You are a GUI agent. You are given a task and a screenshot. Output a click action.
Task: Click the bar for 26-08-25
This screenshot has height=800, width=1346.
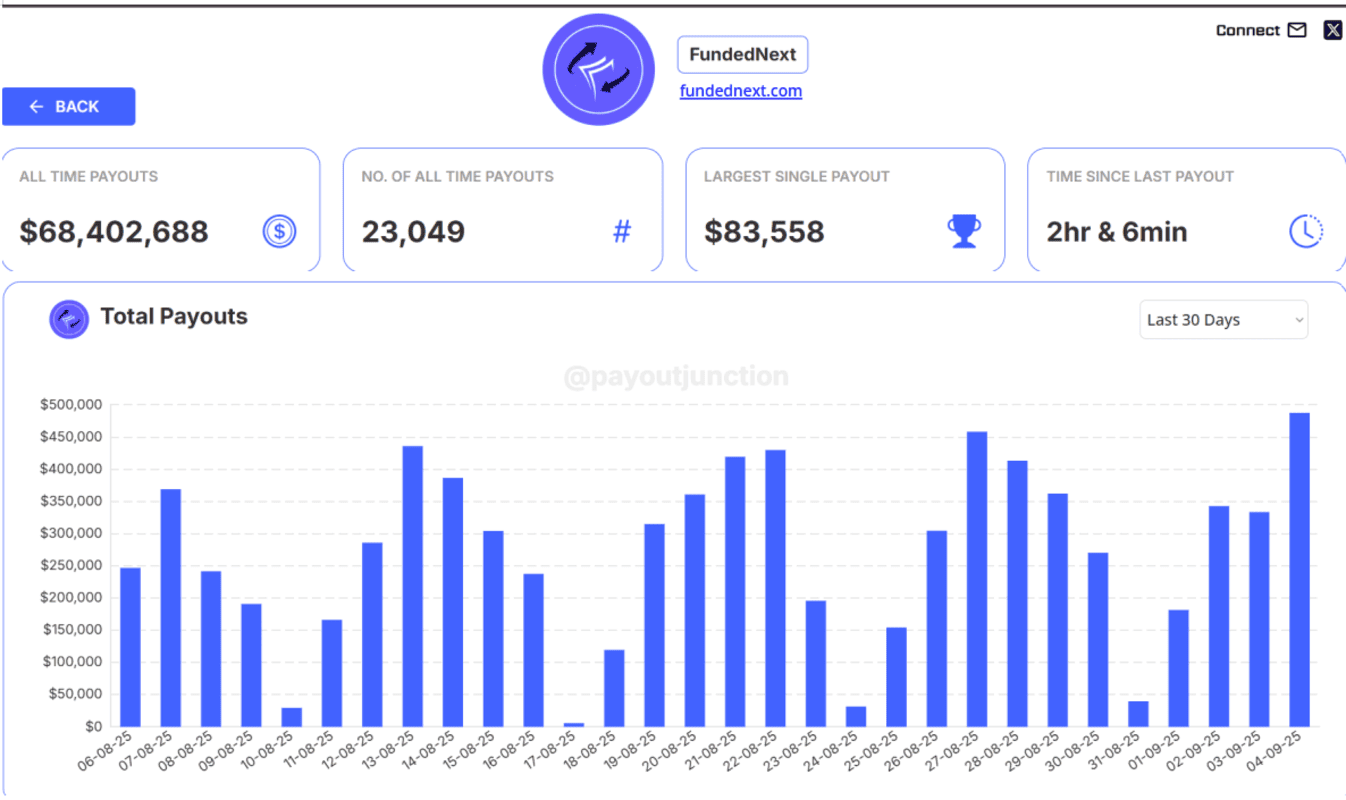pos(937,629)
